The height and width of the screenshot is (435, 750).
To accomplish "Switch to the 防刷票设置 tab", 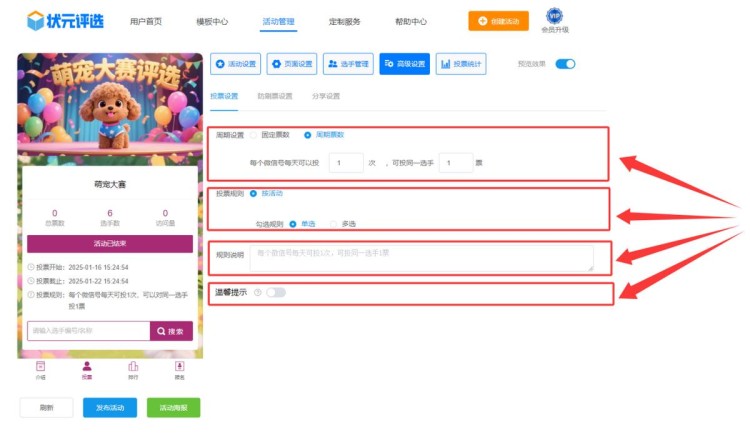I will [275, 96].
